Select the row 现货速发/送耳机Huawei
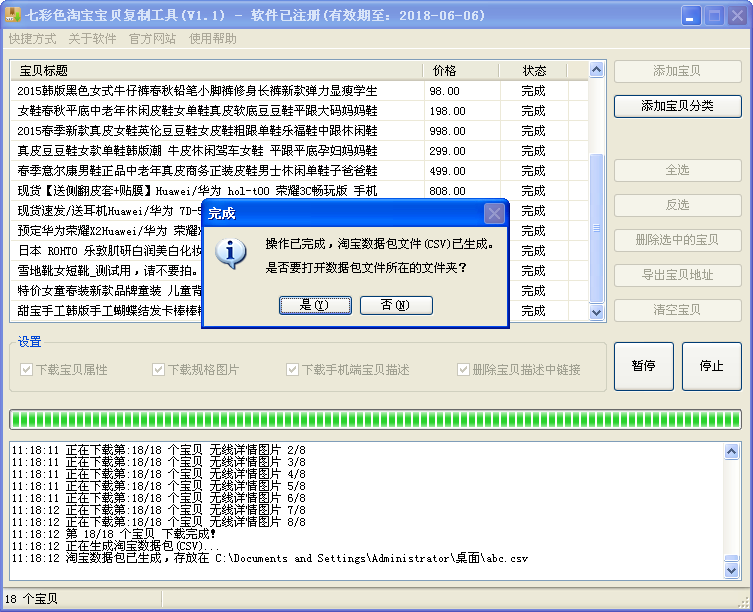The image size is (753, 612). coord(107,211)
